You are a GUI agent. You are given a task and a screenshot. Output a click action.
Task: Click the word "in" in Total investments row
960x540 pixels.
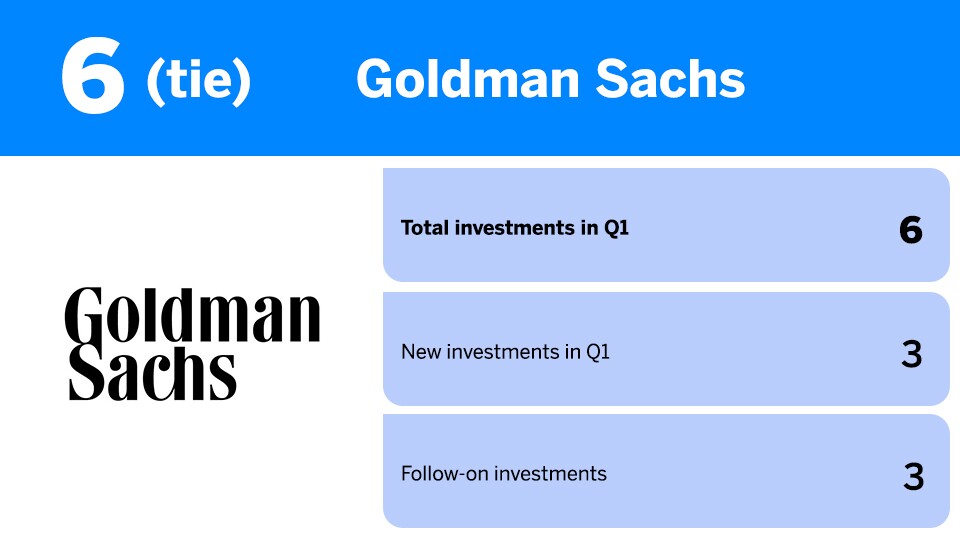coord(586,228)
